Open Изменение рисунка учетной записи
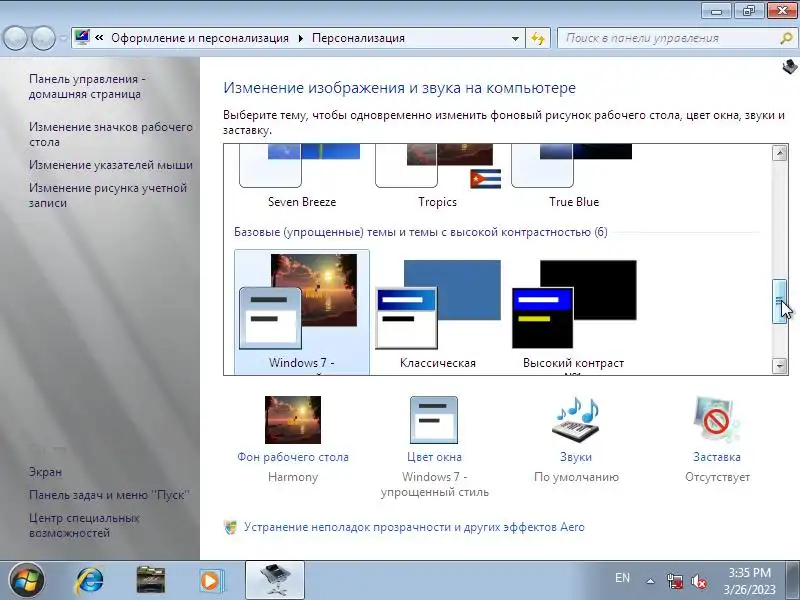 coord(108,195)
